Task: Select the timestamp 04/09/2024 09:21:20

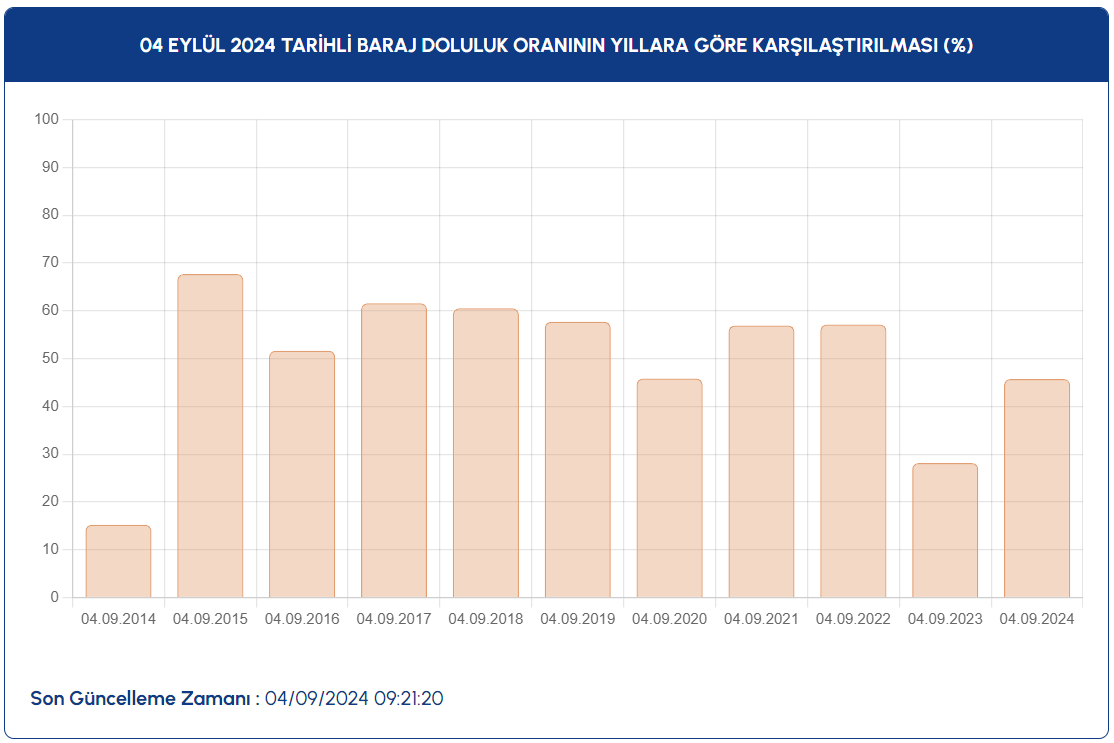Action: click(354, 698)
